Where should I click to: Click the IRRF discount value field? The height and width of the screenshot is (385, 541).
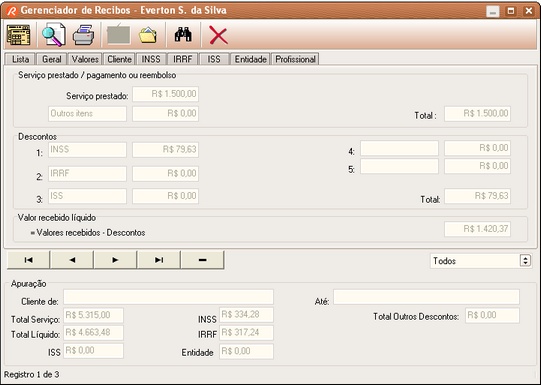(166, 174)
